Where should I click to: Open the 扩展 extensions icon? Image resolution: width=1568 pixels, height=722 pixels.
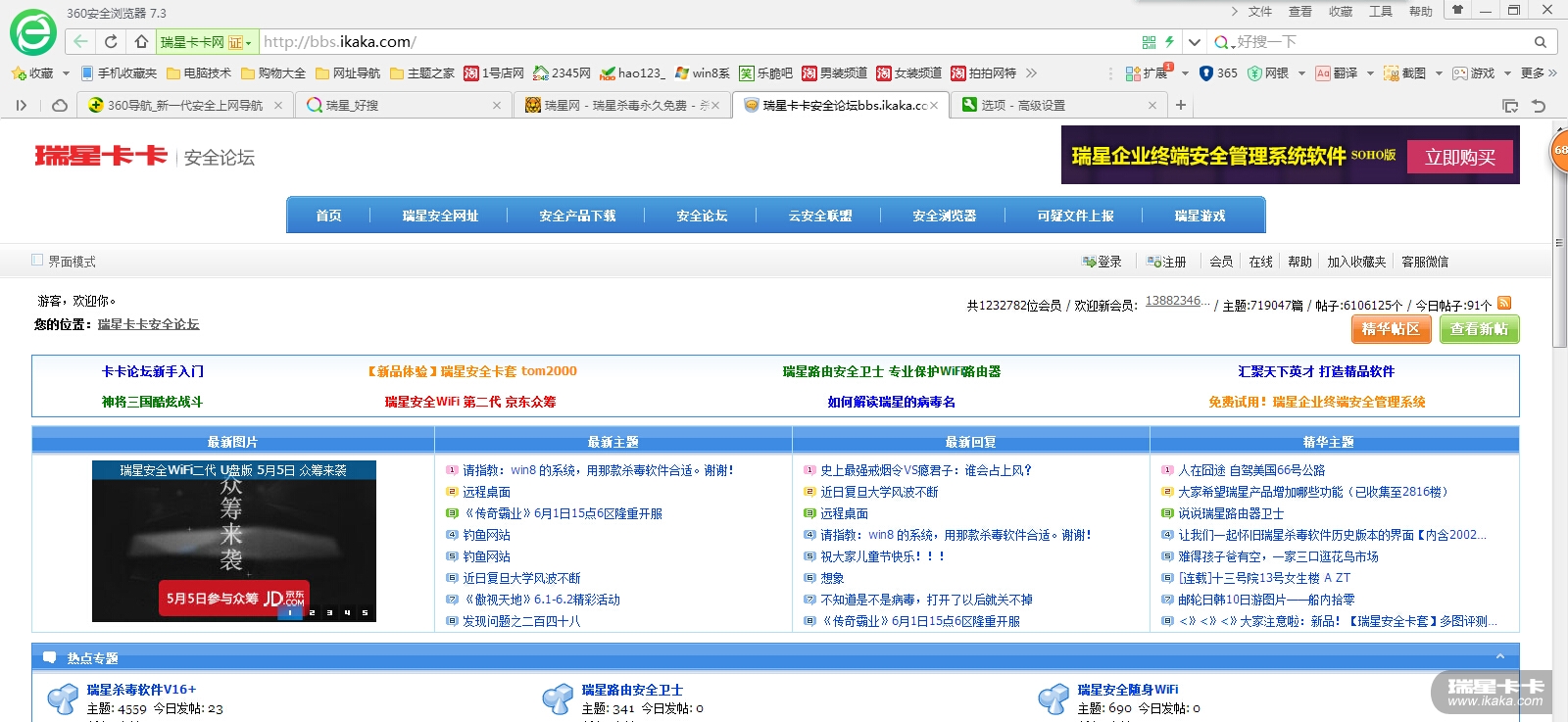[1147, 73]
